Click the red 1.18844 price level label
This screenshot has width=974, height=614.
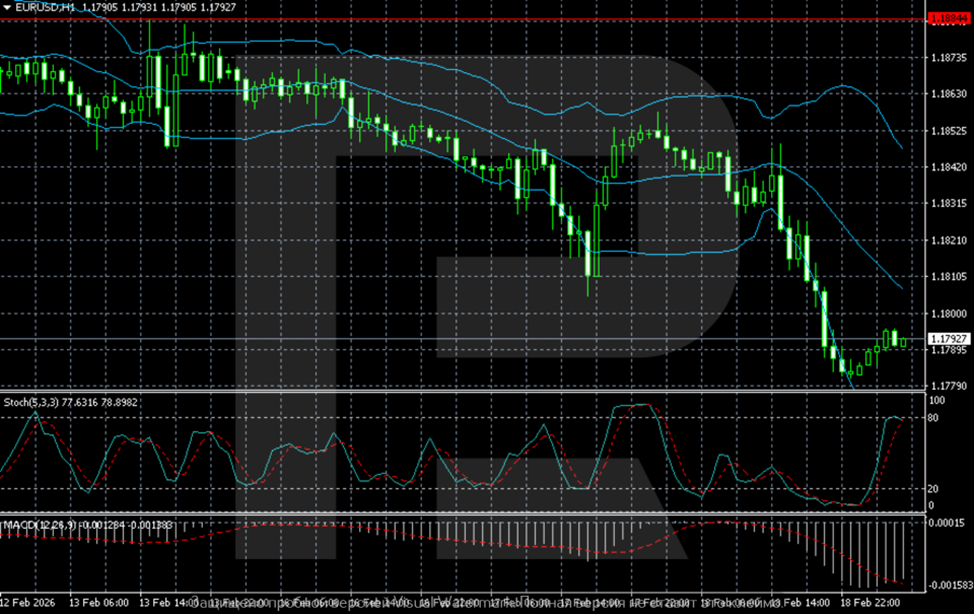[948, 19]
